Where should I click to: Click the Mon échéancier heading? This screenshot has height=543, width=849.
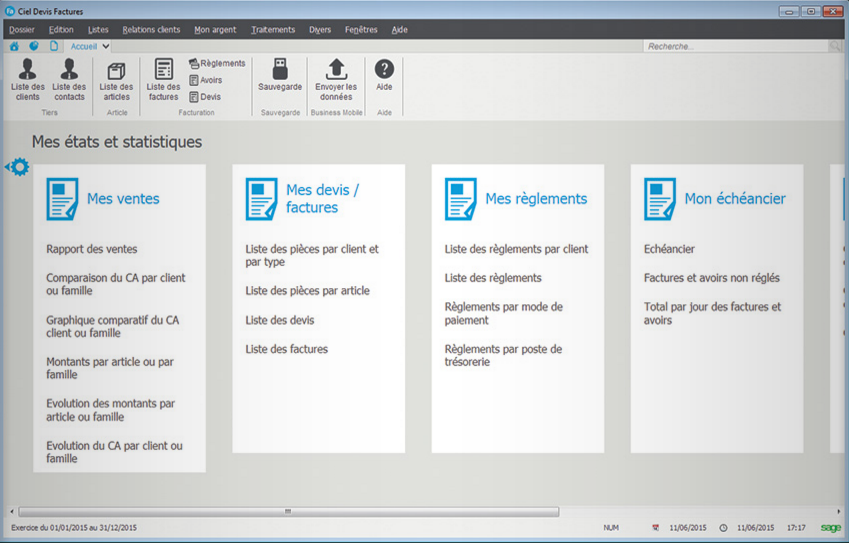735,199
